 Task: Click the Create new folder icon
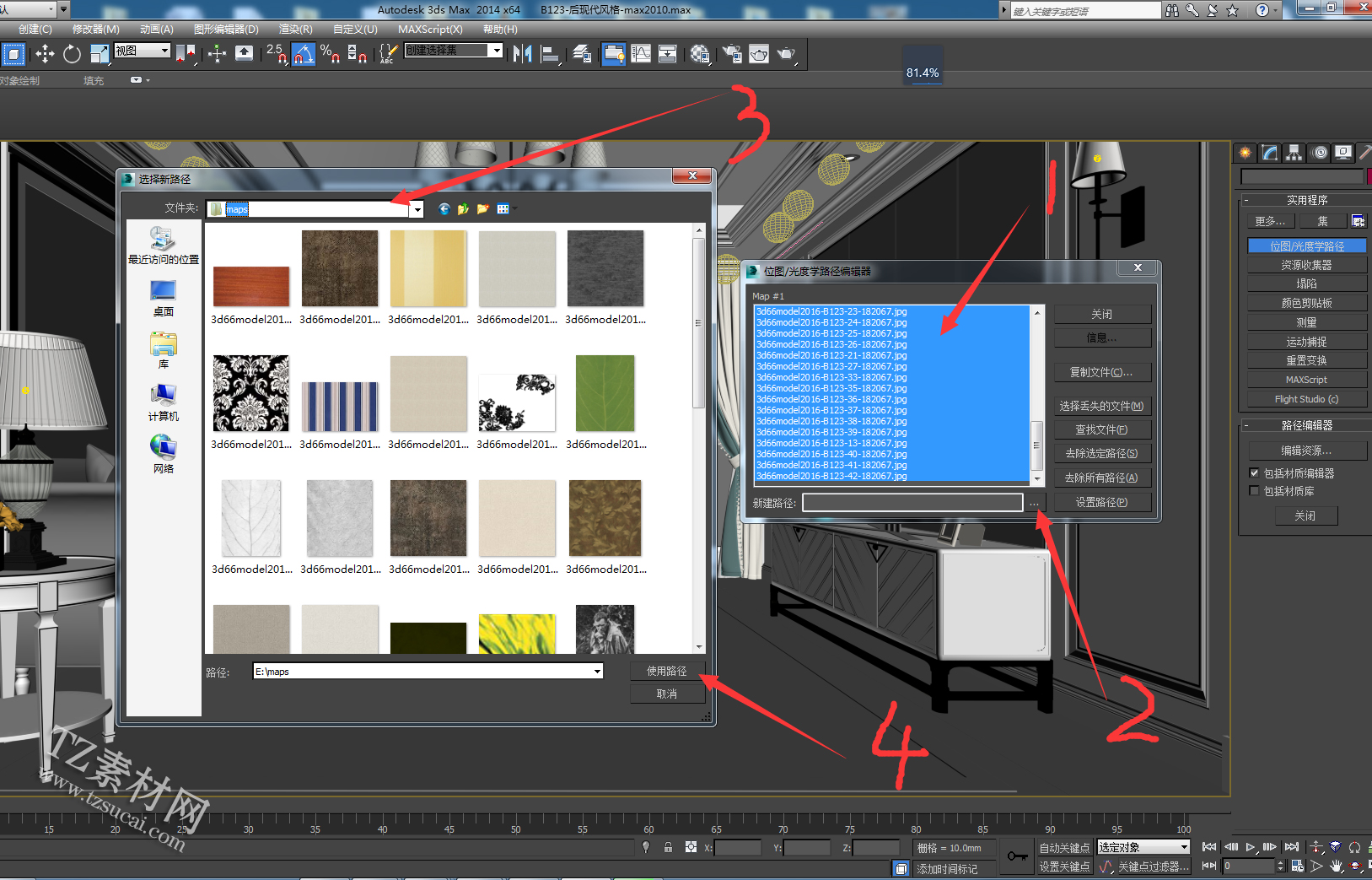(x=482, y=209)
